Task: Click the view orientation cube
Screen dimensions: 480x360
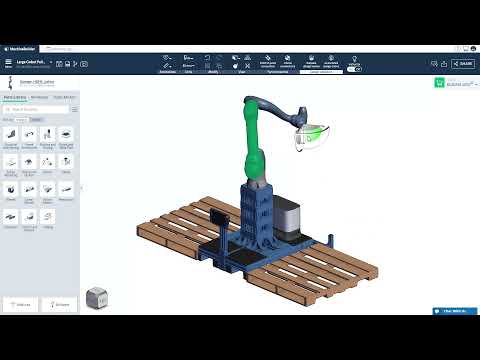Action: (97, 297)
